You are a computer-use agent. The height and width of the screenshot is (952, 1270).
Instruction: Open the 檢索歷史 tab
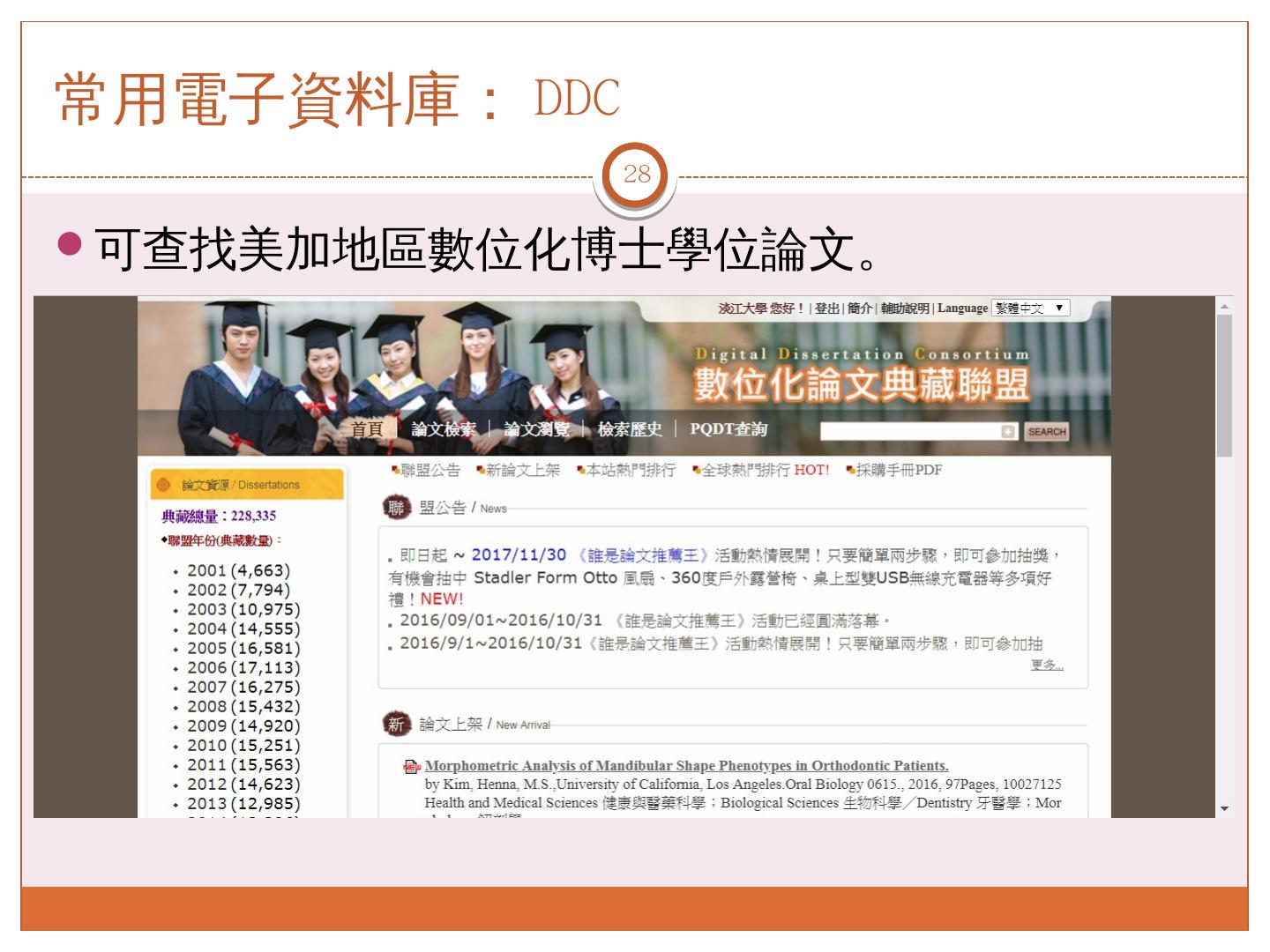(630, 429)
